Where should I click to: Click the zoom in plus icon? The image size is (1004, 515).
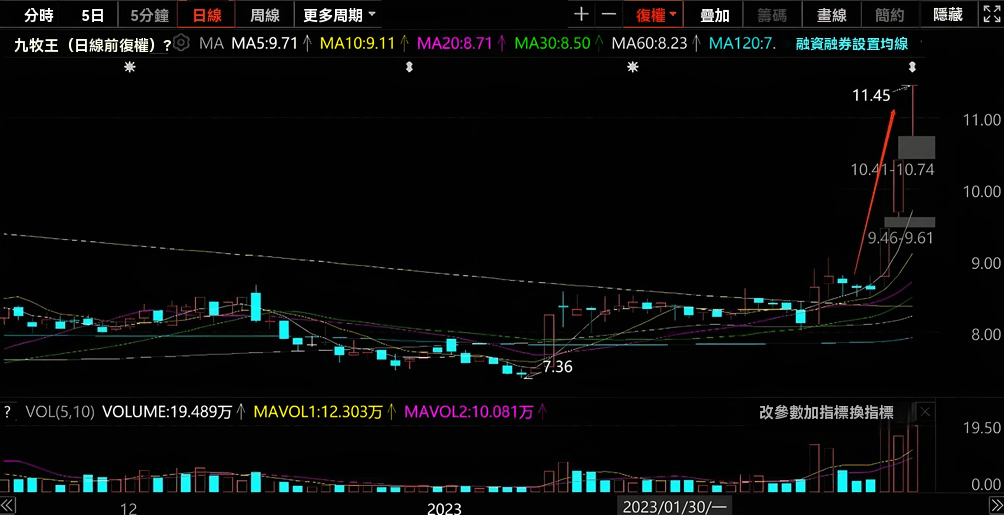581,15
